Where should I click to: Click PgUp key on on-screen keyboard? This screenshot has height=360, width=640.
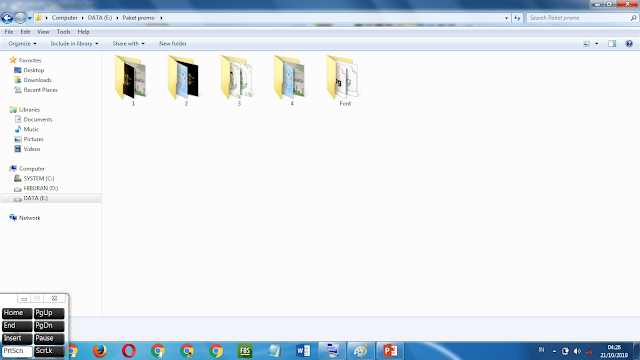click(49, 313)
